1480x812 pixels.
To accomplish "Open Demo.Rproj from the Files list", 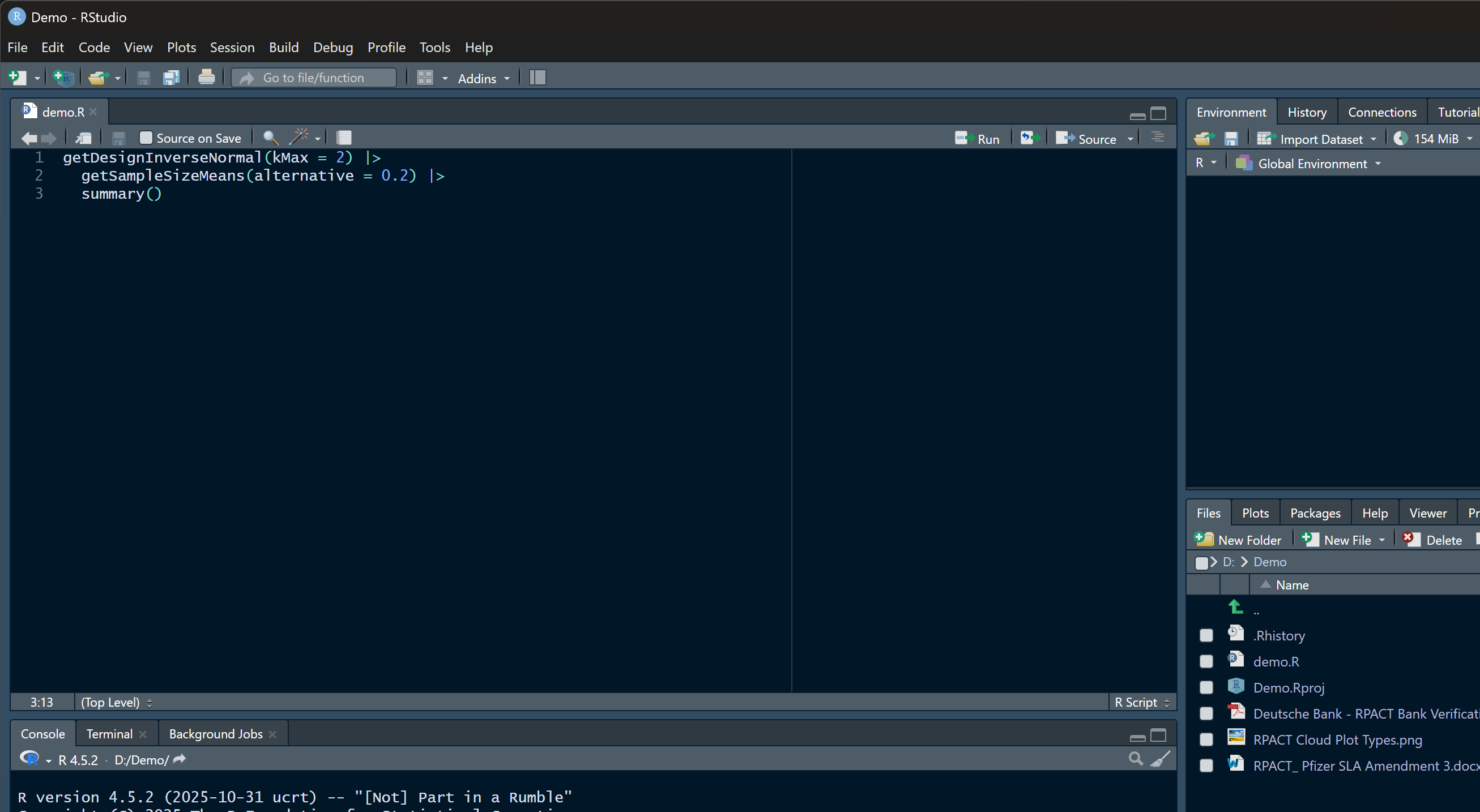I will coord(1288,687).
